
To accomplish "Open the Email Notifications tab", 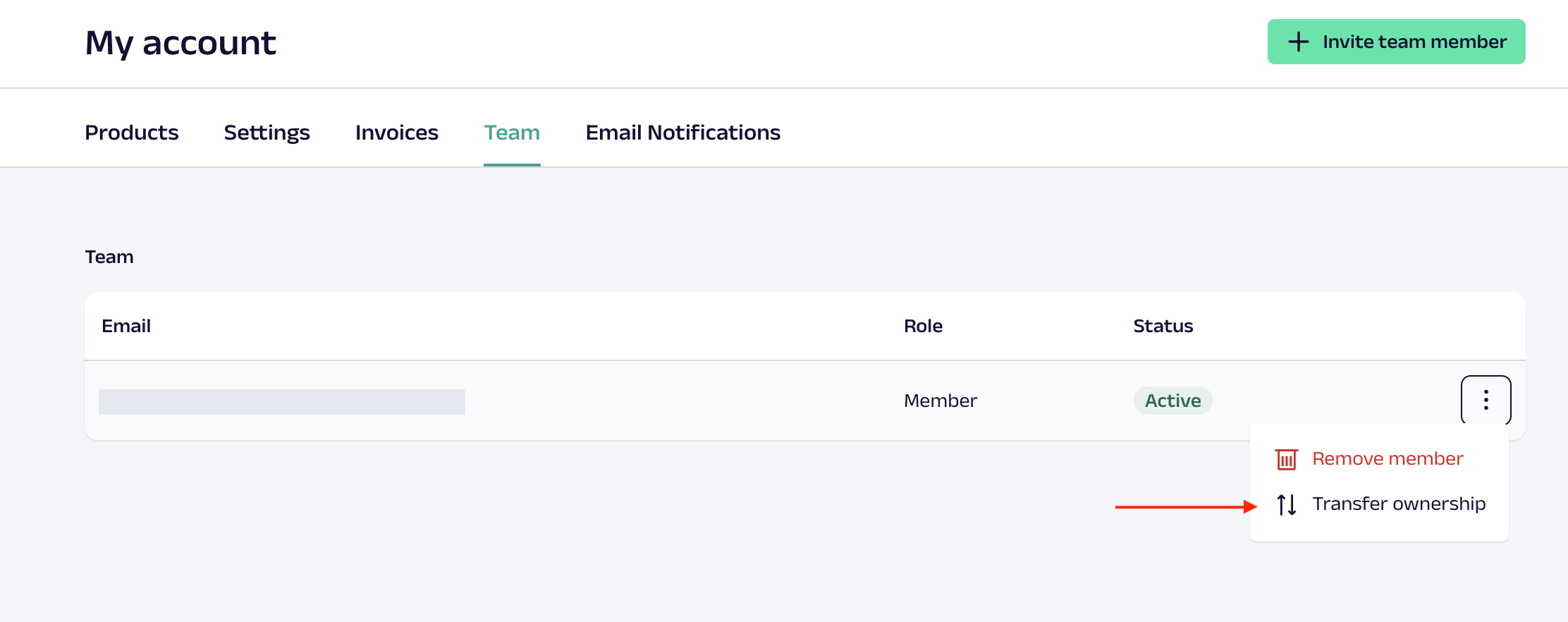I will 682,133.
